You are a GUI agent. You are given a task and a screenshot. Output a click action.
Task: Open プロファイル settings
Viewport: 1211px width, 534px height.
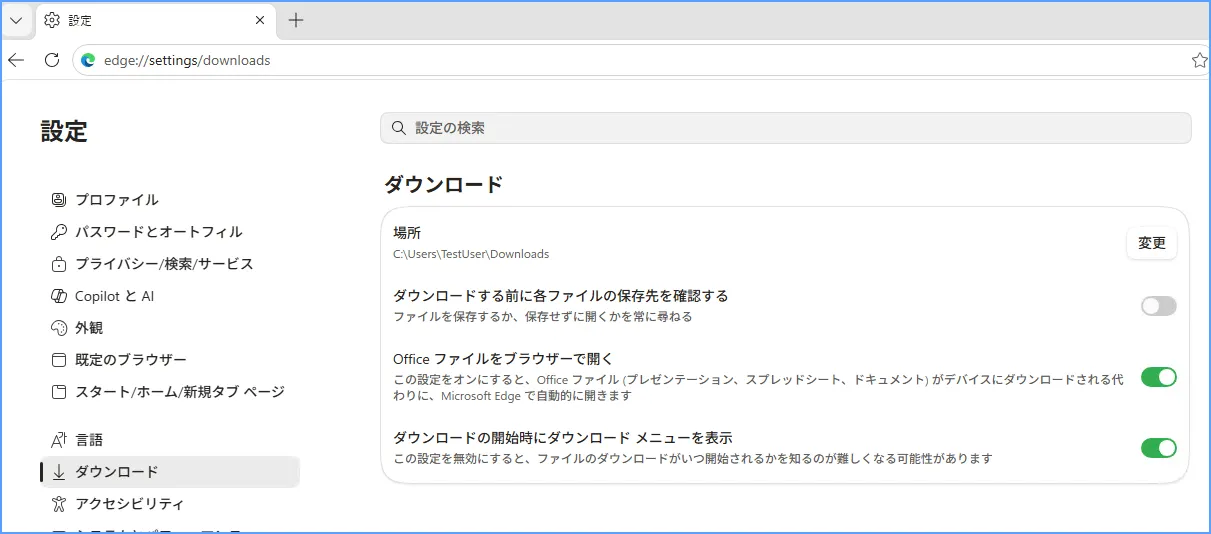pyautogui.click(x=170, y=200)
